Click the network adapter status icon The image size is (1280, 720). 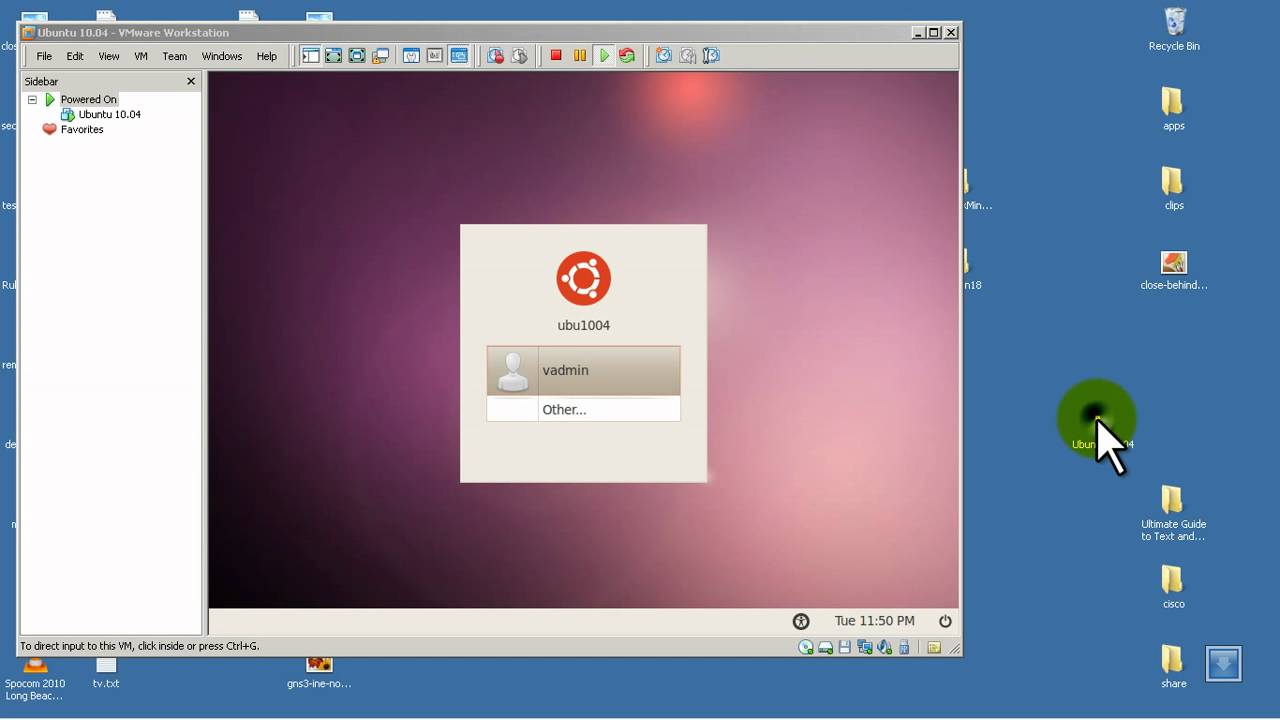(x=865, y=647)
